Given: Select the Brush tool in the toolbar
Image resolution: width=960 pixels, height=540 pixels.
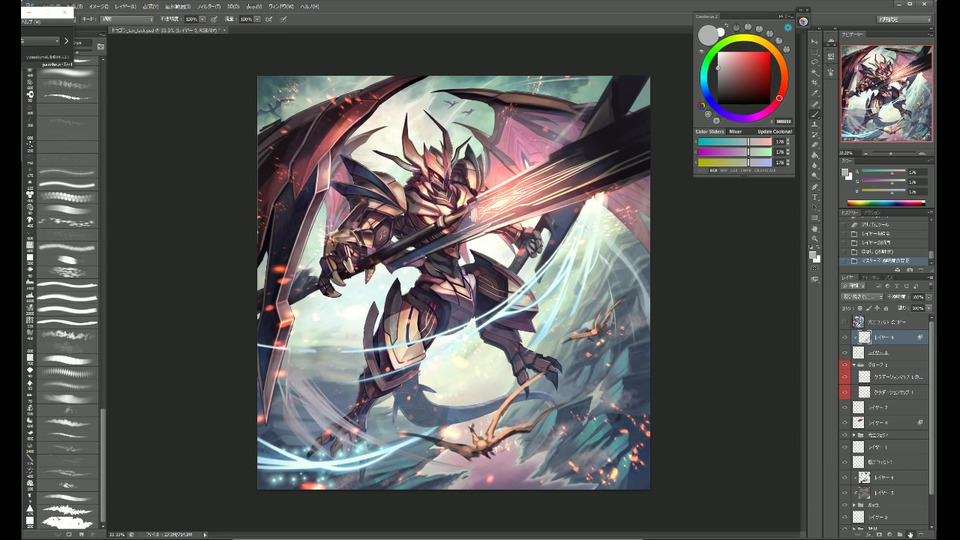Looking at the screenshot, I should pos(816,114).
